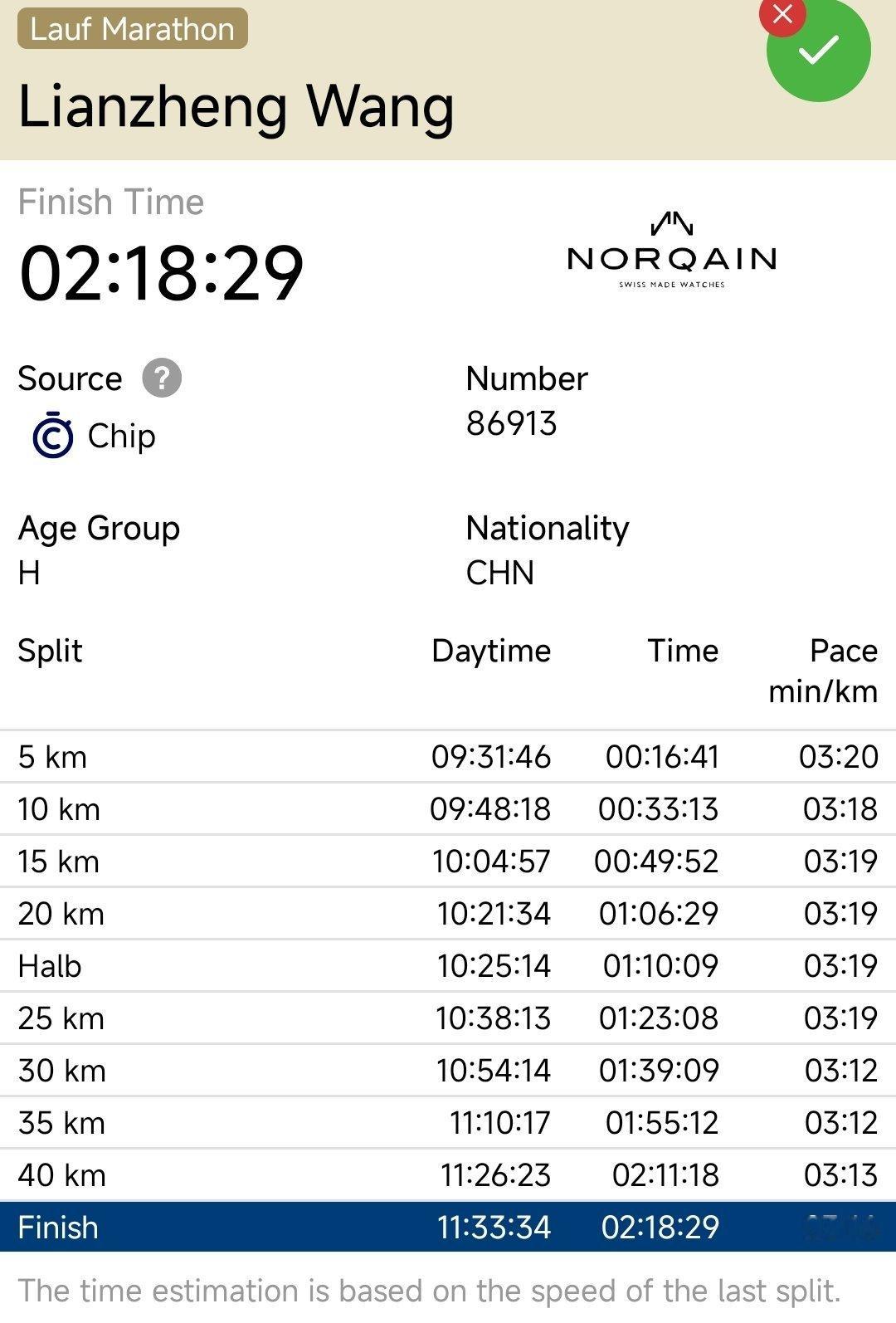Click the runner name Lianzheng Wang
The image size is (896, 1323).
coord(236,106)
